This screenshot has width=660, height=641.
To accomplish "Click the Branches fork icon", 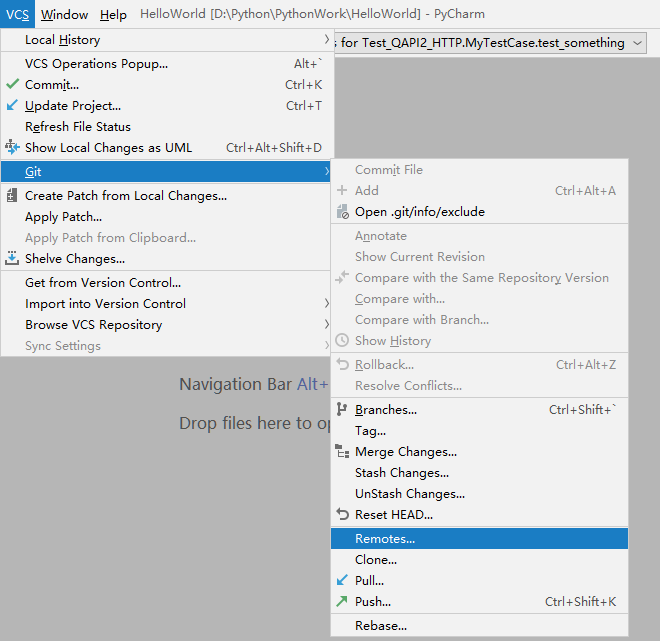I will pos(342,409).
